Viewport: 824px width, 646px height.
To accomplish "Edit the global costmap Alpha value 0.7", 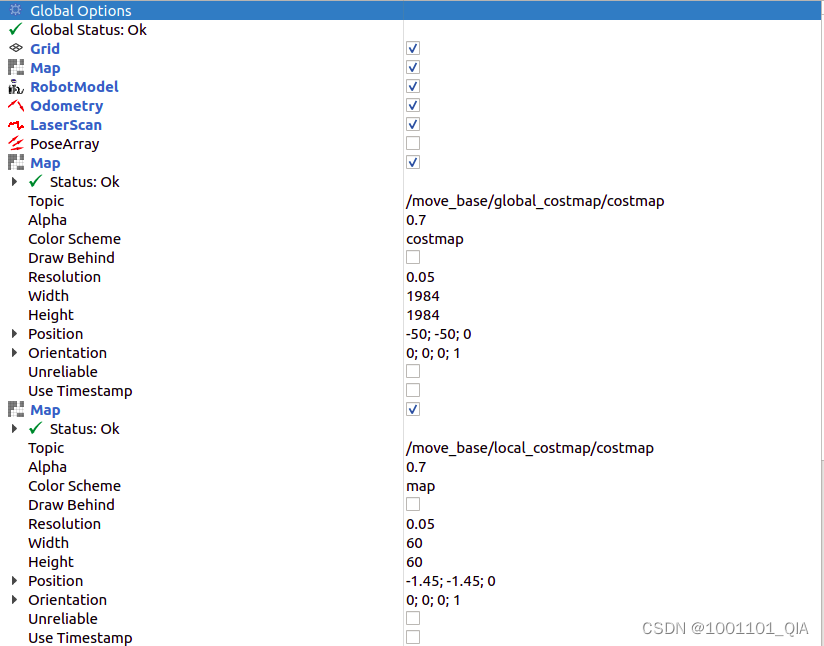I will point(416,220).
